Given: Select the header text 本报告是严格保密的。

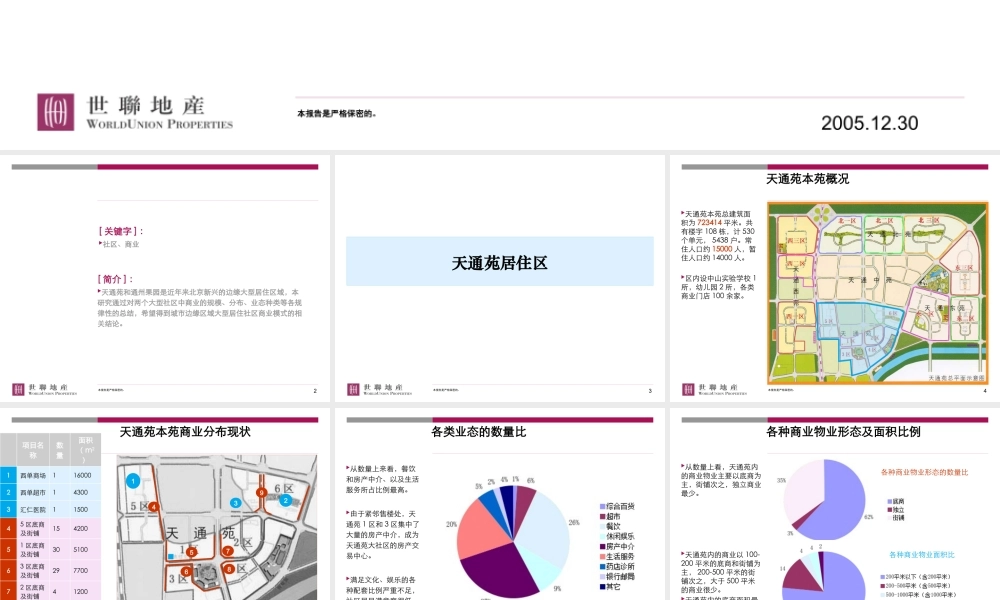Looking at the screenshot, I should 337,114.
